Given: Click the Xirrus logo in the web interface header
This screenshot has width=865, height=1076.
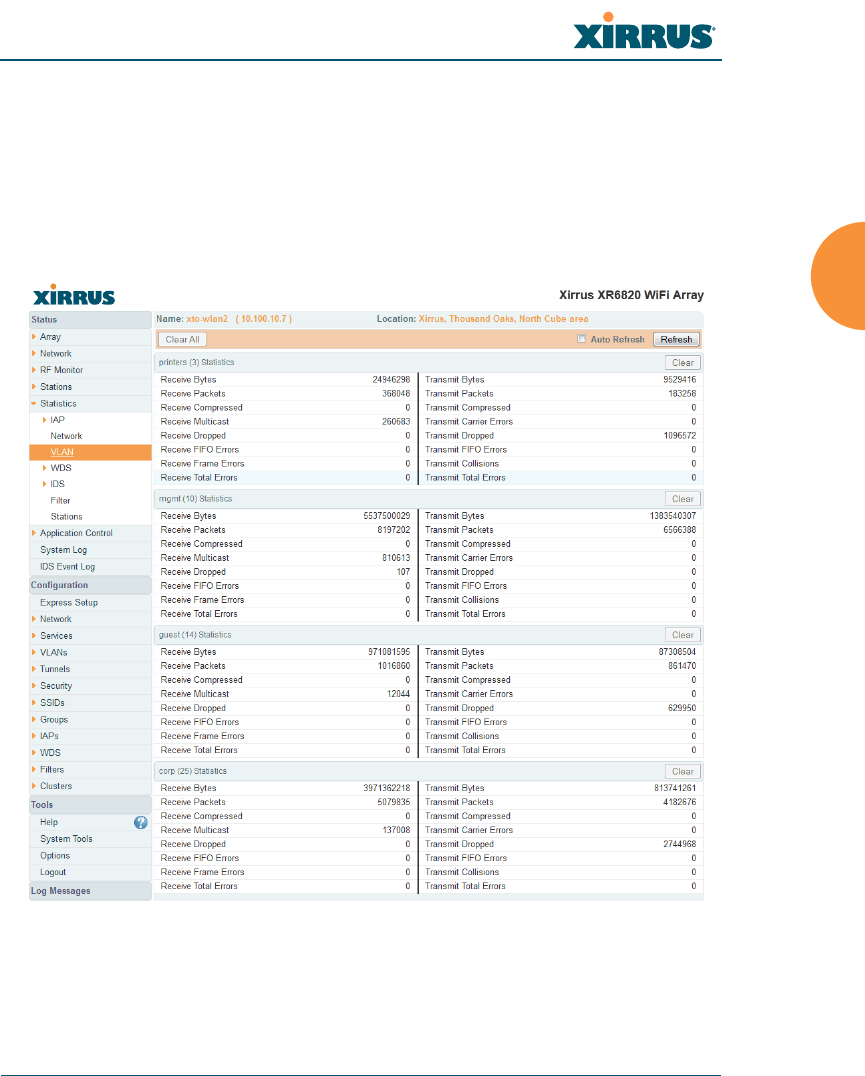Looking at the screenshot, I should coord(74,295).
